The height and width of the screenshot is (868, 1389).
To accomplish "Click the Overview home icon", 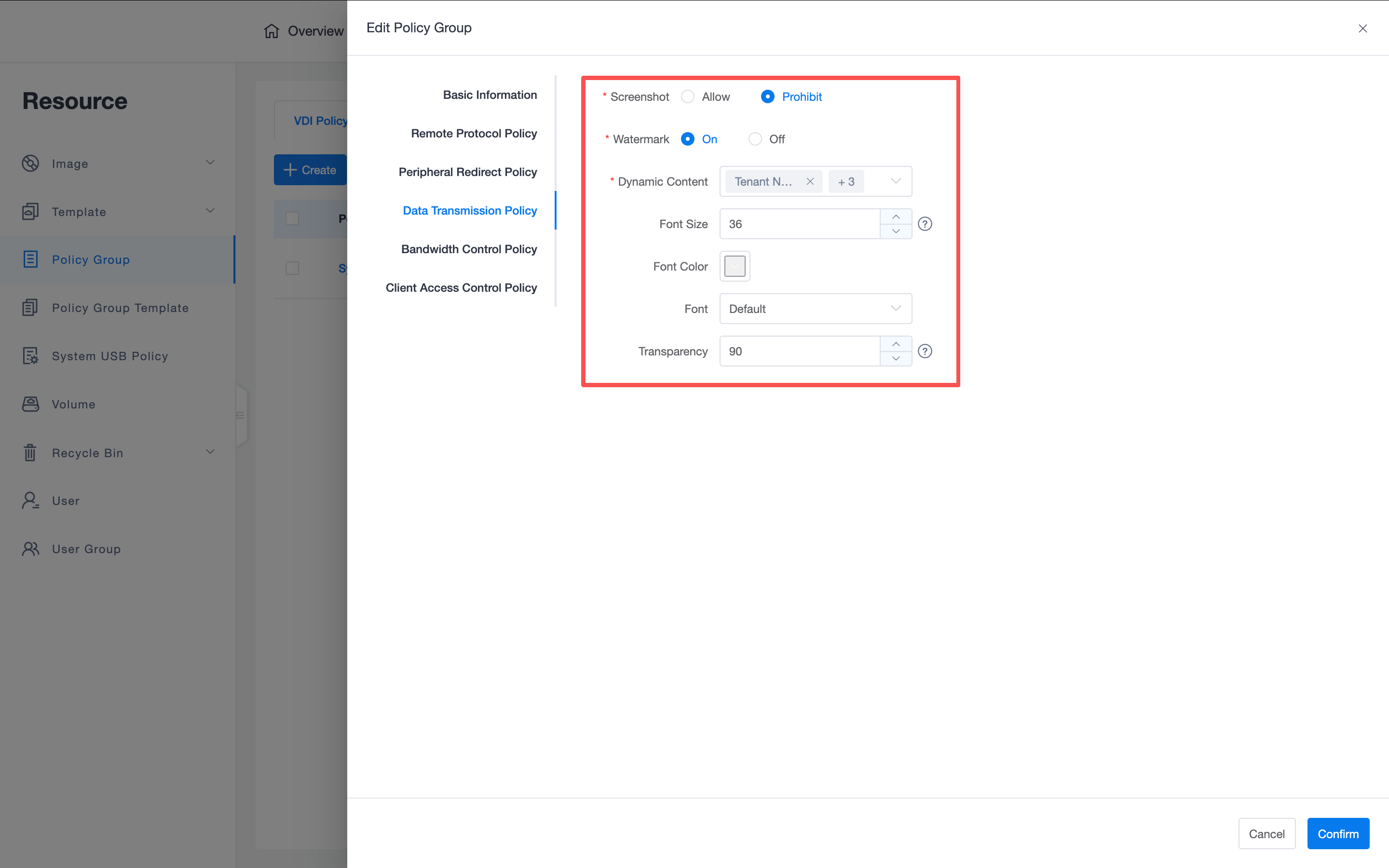I will coord(272,31).
